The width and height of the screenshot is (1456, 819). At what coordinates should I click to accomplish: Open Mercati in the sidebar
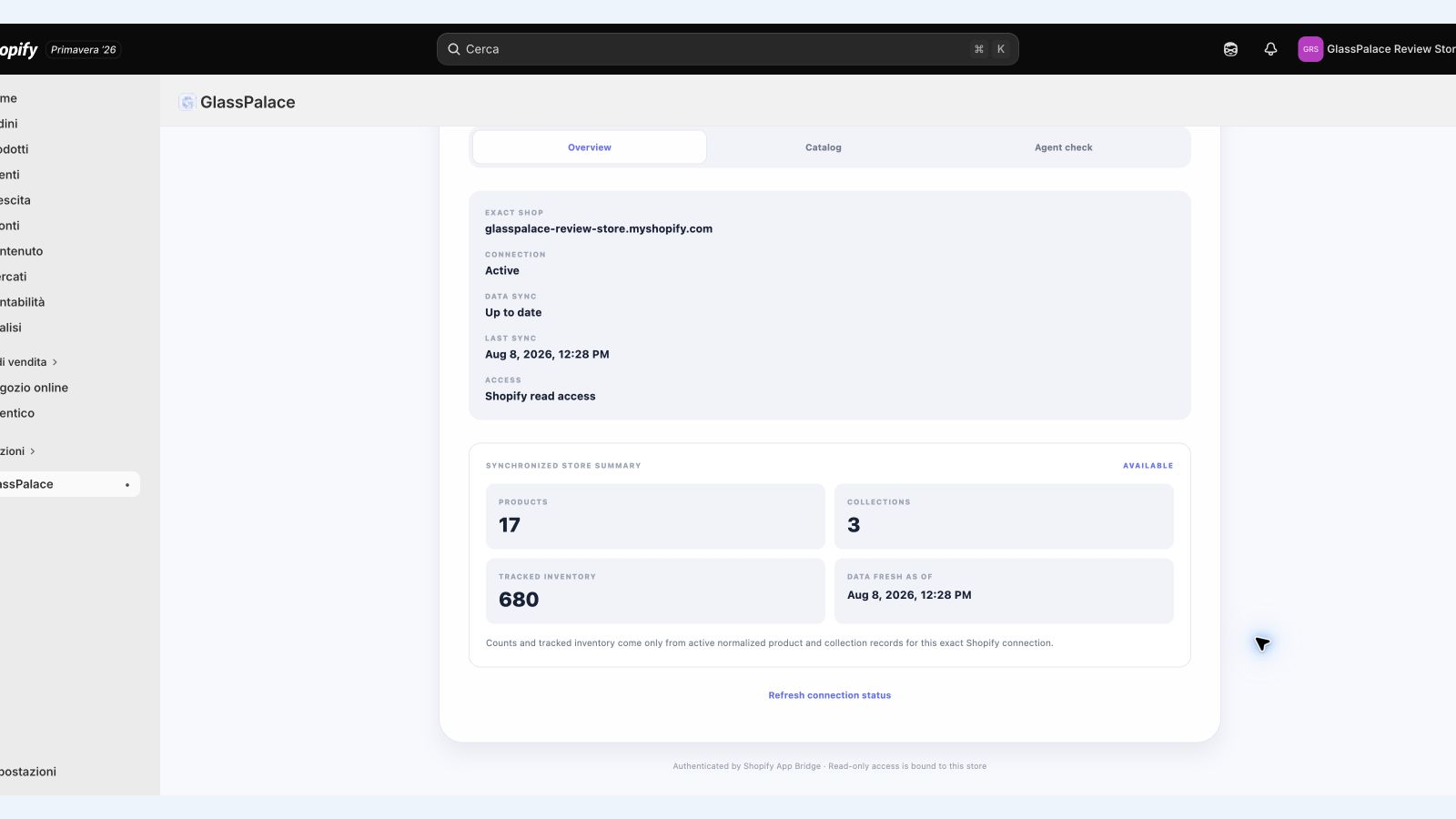pos(69,277)
